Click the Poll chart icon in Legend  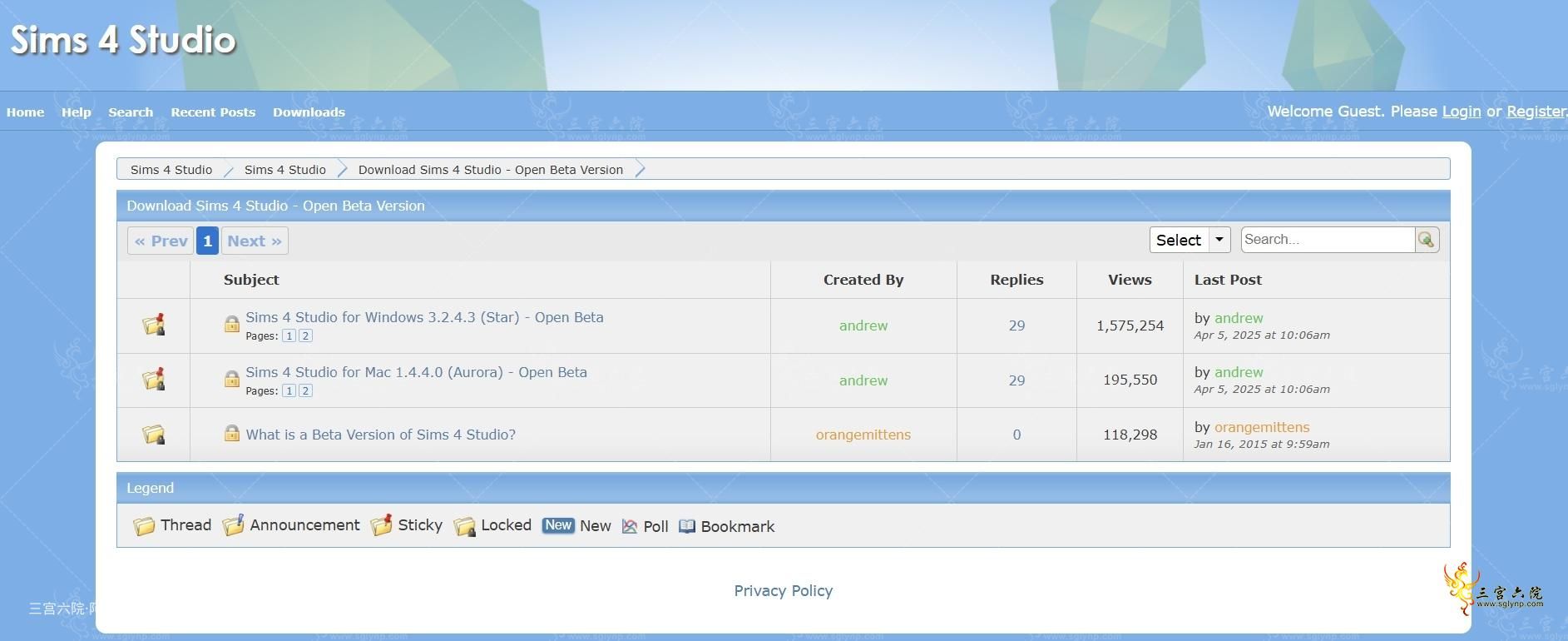click(630, 526)
